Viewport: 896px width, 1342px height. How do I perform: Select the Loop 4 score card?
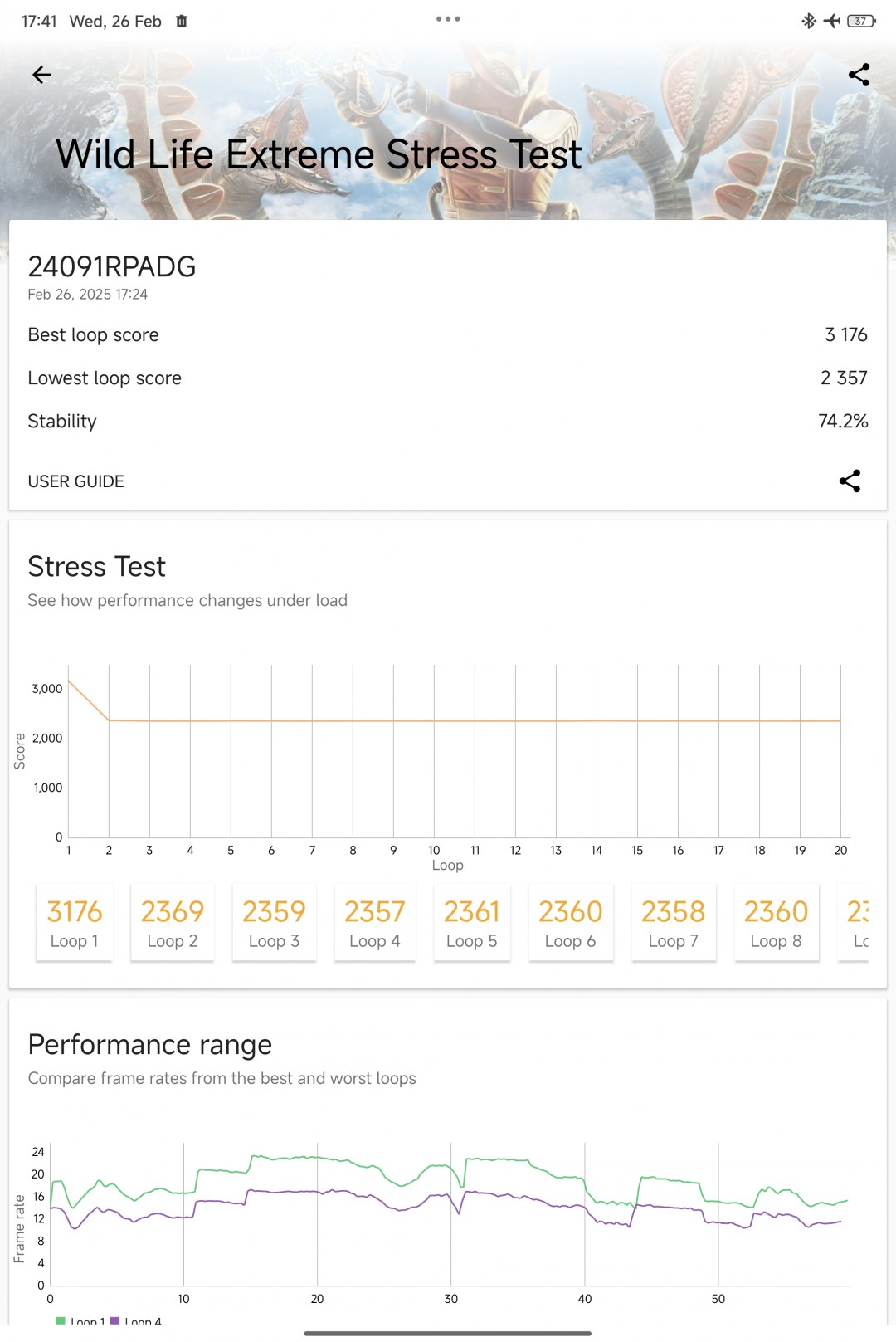[375, 923]
